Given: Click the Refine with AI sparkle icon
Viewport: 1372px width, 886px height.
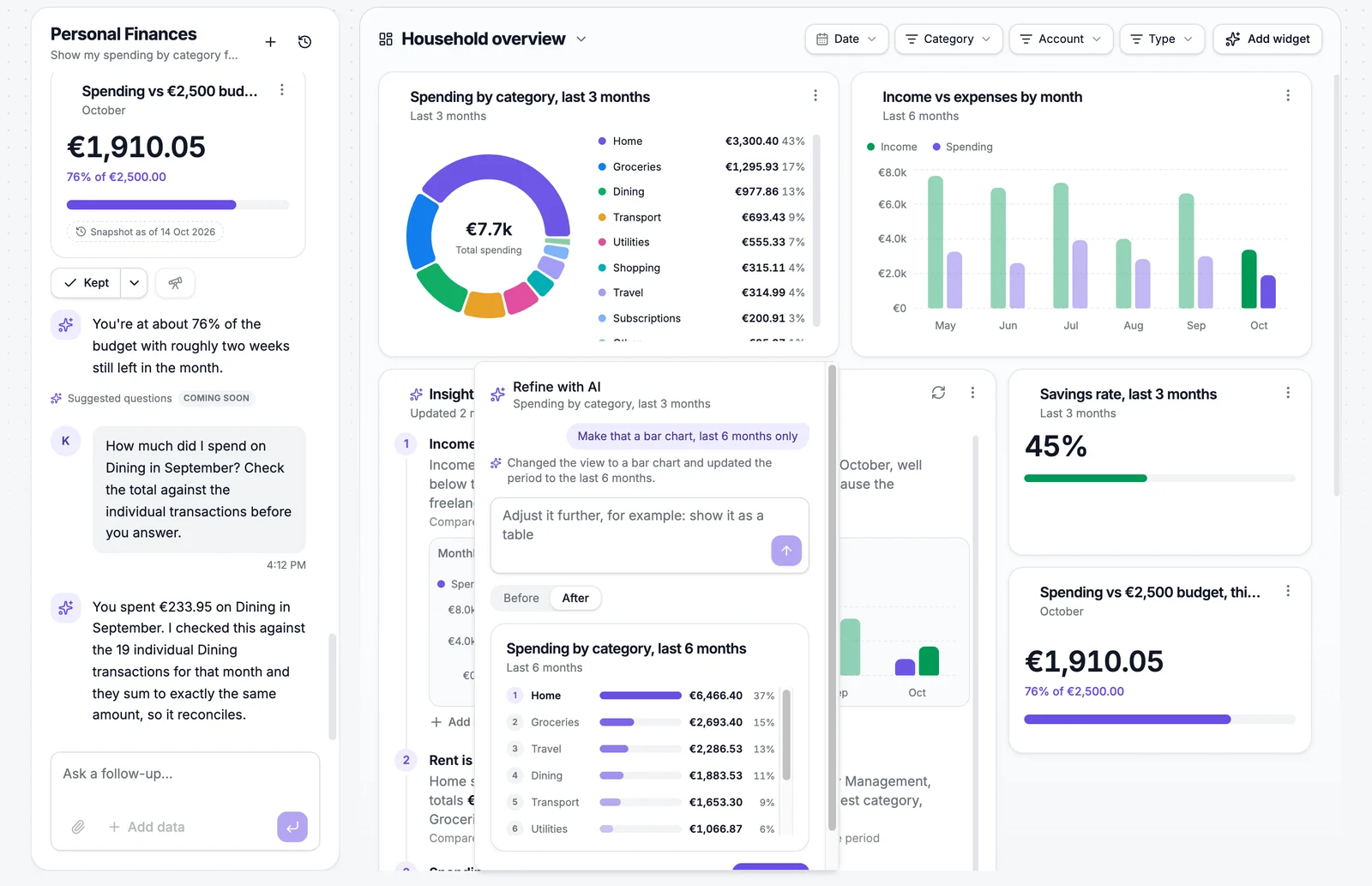Looking at the screenshot, I should coord(497,395).
